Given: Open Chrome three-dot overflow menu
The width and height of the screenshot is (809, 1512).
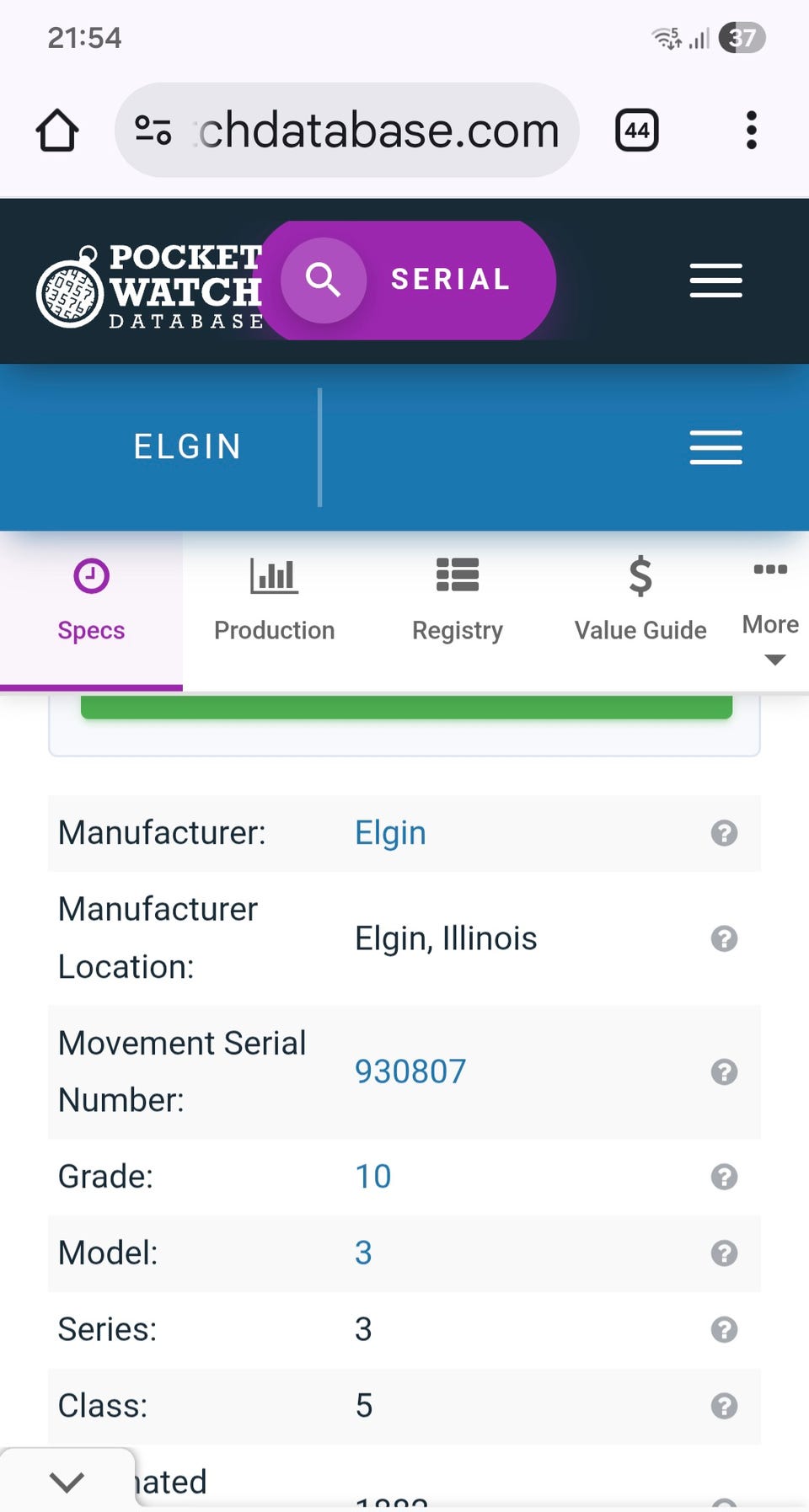Looking at the screenshot, I should point(751,131).
